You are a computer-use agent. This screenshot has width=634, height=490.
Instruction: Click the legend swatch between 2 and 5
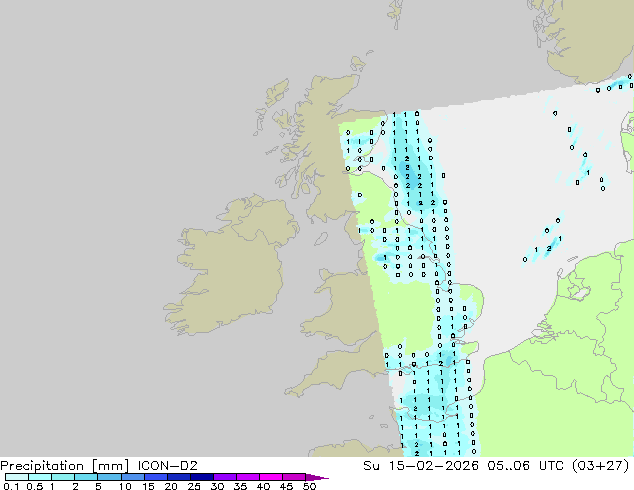(x=86, y=477)
